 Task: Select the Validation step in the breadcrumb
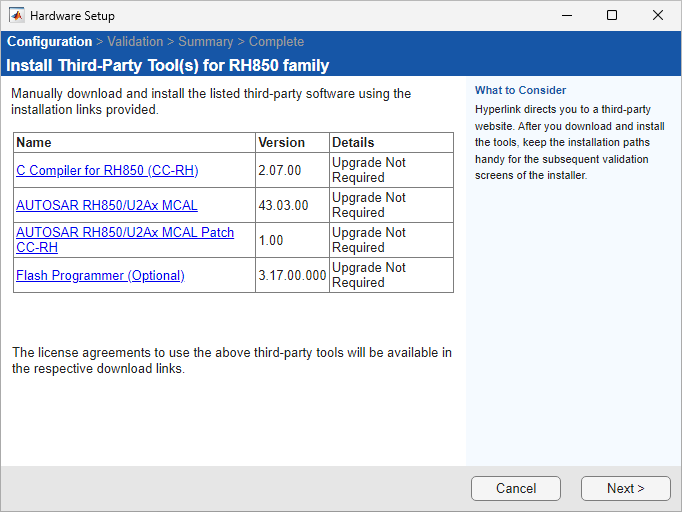135,41
